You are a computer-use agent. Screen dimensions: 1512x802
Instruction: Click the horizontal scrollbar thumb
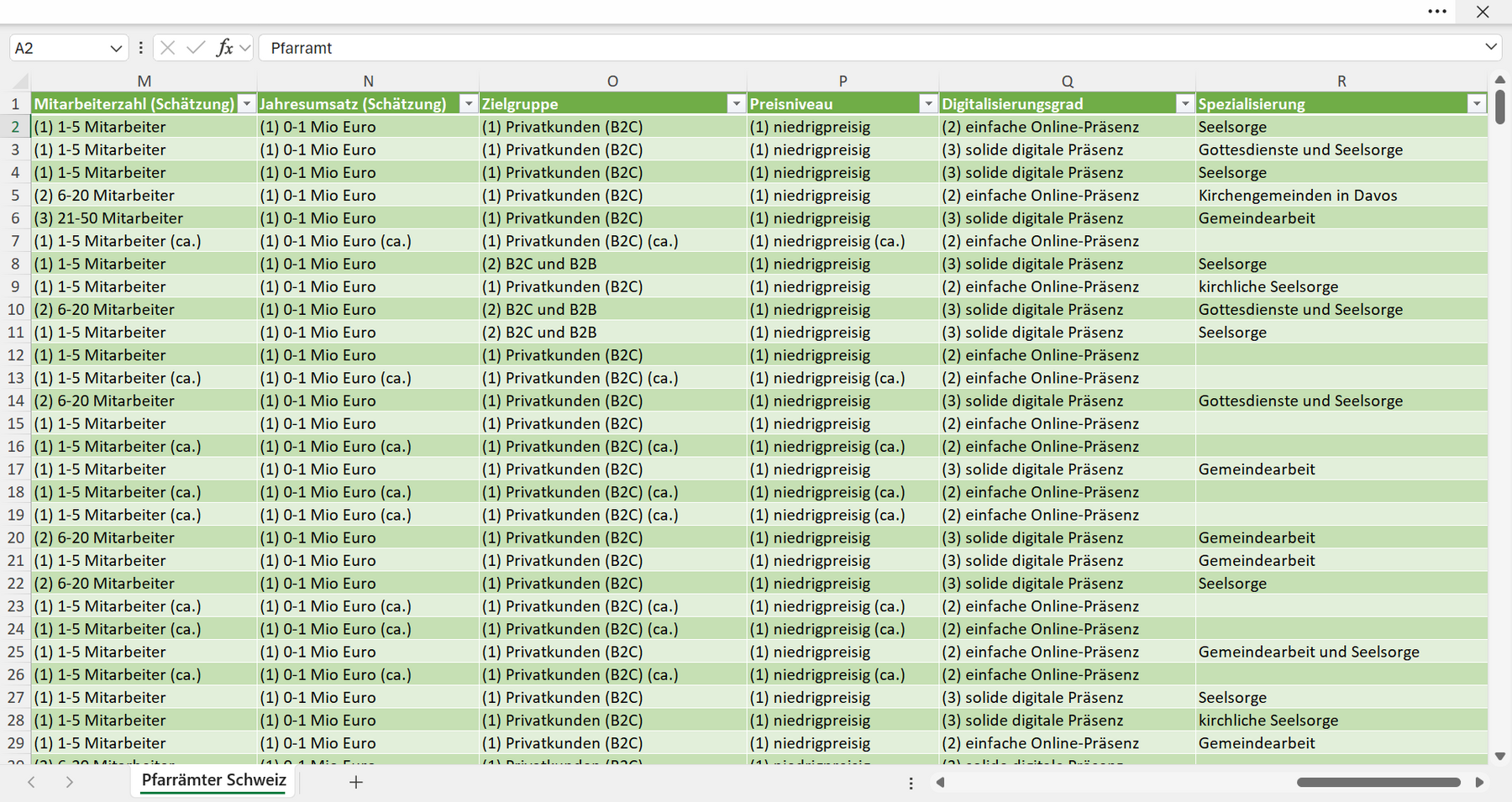tap(1378, 783)
